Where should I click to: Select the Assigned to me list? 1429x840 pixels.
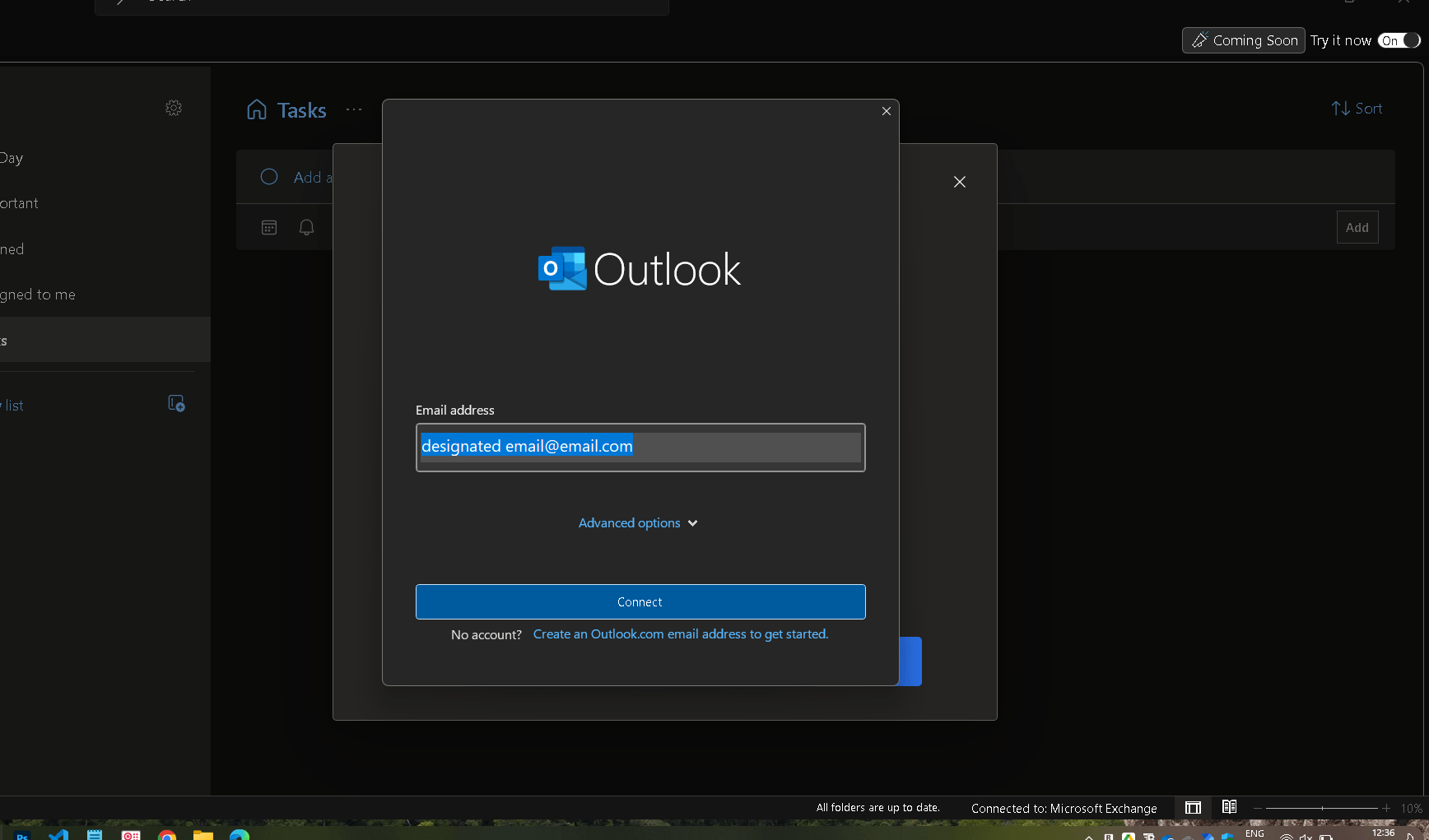tap(105, 295)
